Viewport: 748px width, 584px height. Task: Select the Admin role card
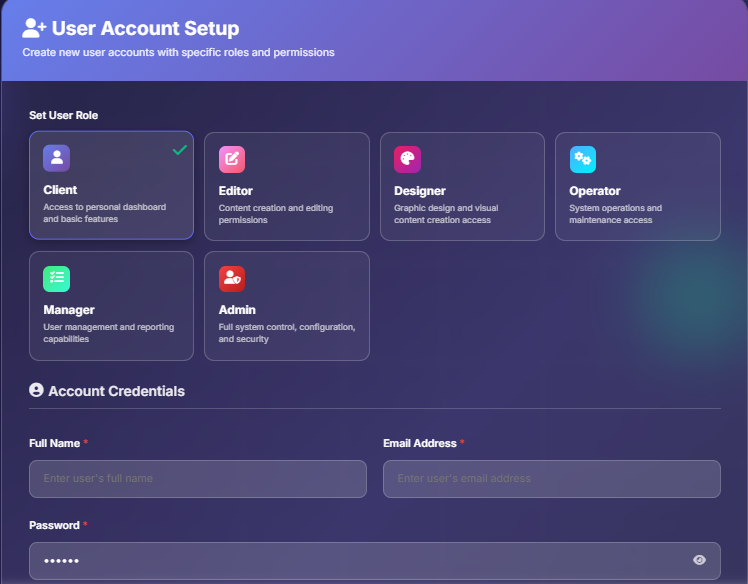[287, 306]
